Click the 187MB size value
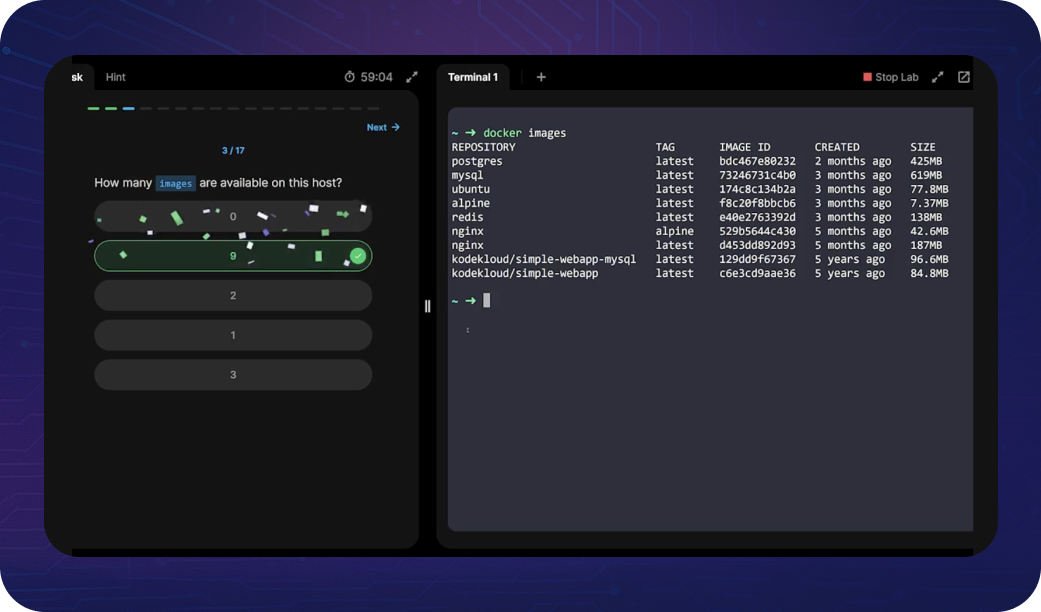The height and width of the screenshot is (612, 1041). [926, 245]
